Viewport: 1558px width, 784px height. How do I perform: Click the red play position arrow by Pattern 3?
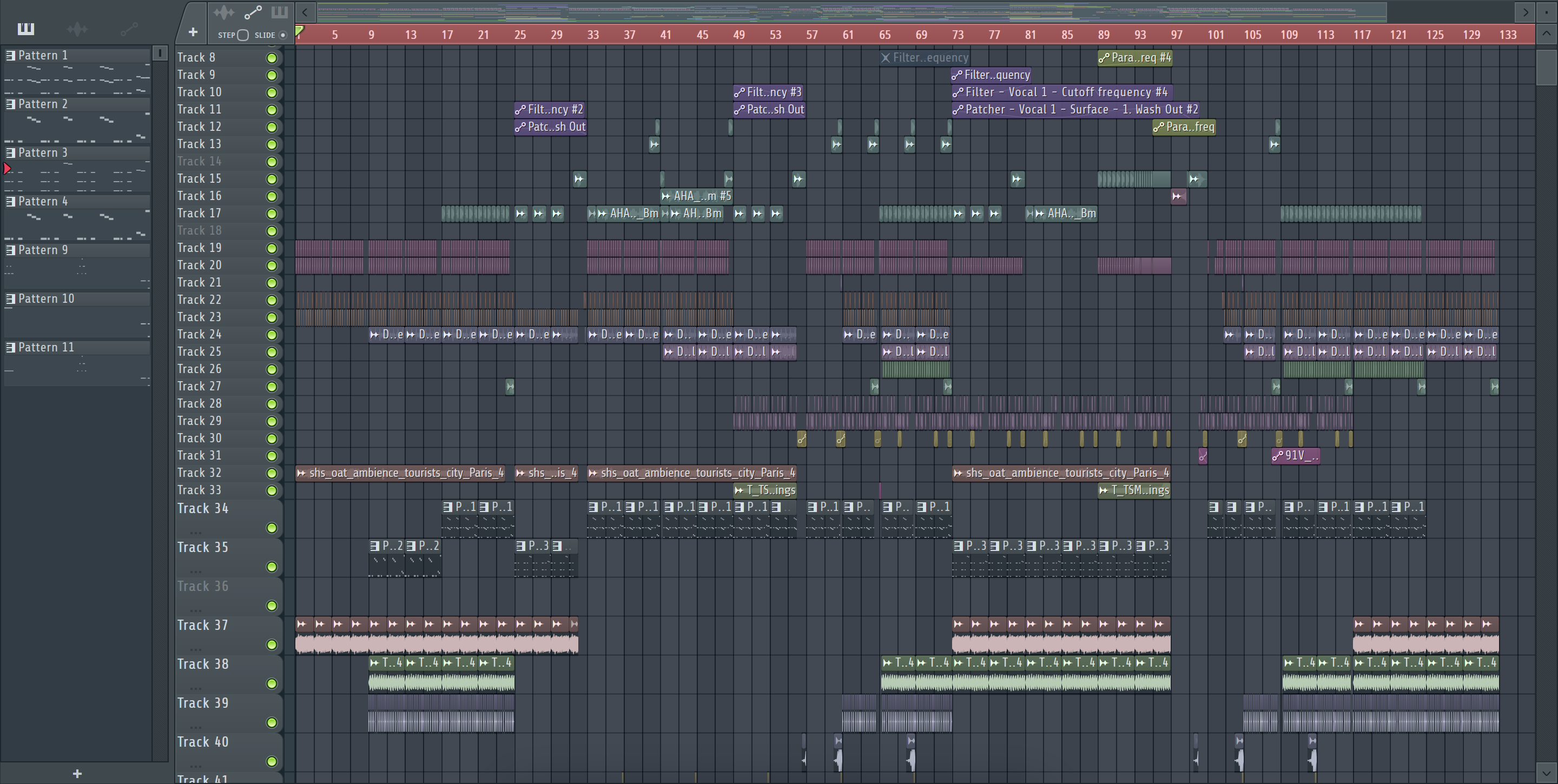7,169
